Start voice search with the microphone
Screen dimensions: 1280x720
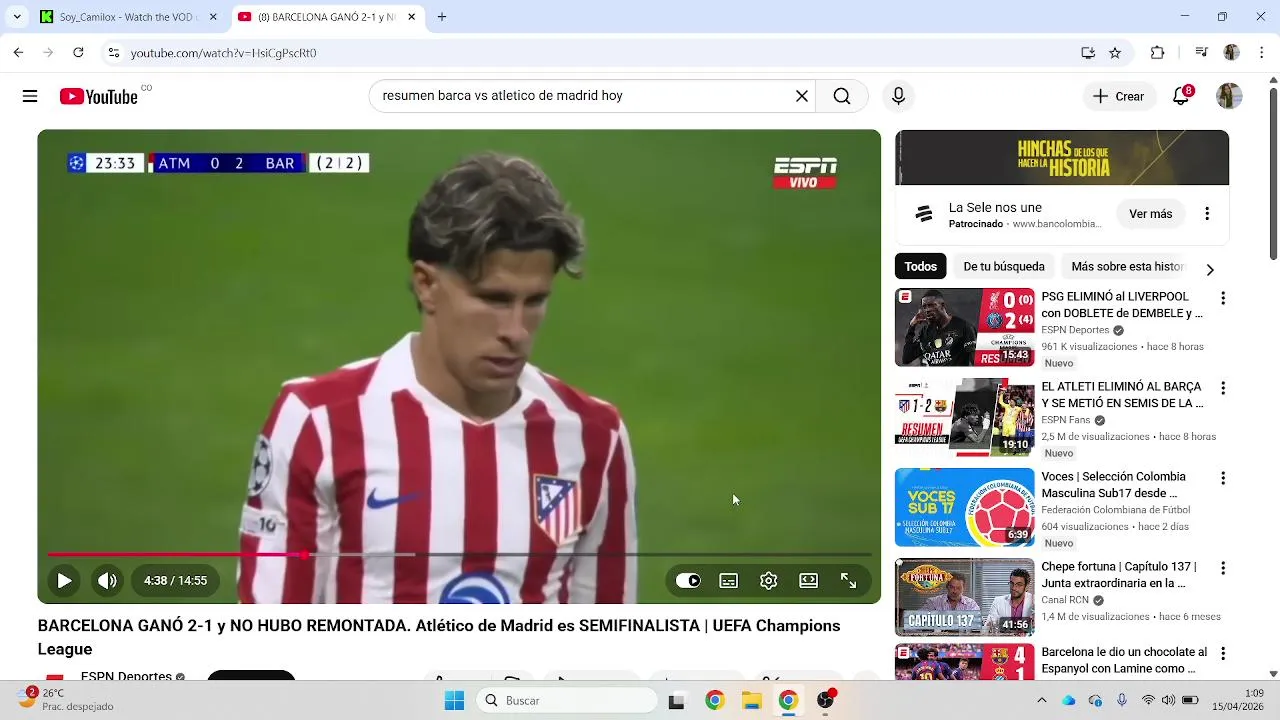pos(898,96)
